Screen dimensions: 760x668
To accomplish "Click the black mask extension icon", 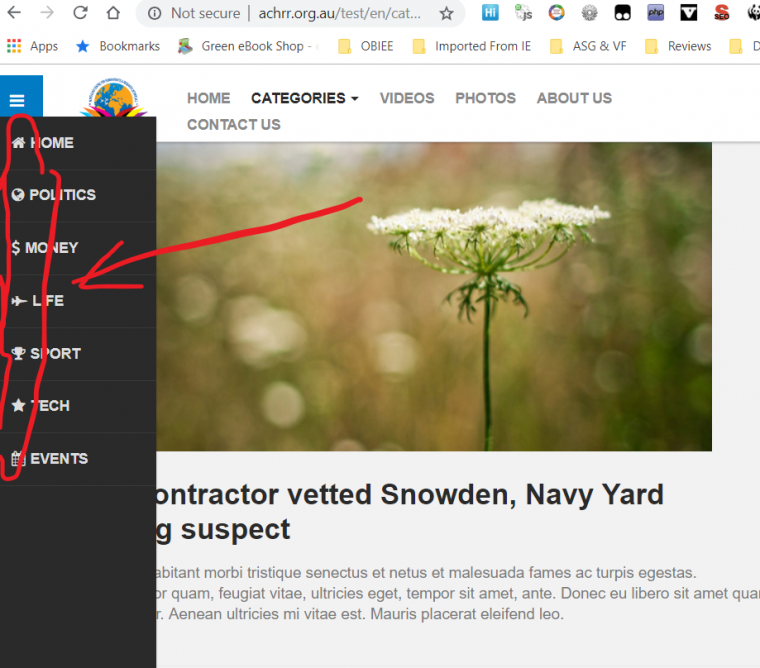I will click(x=622, y=13).
